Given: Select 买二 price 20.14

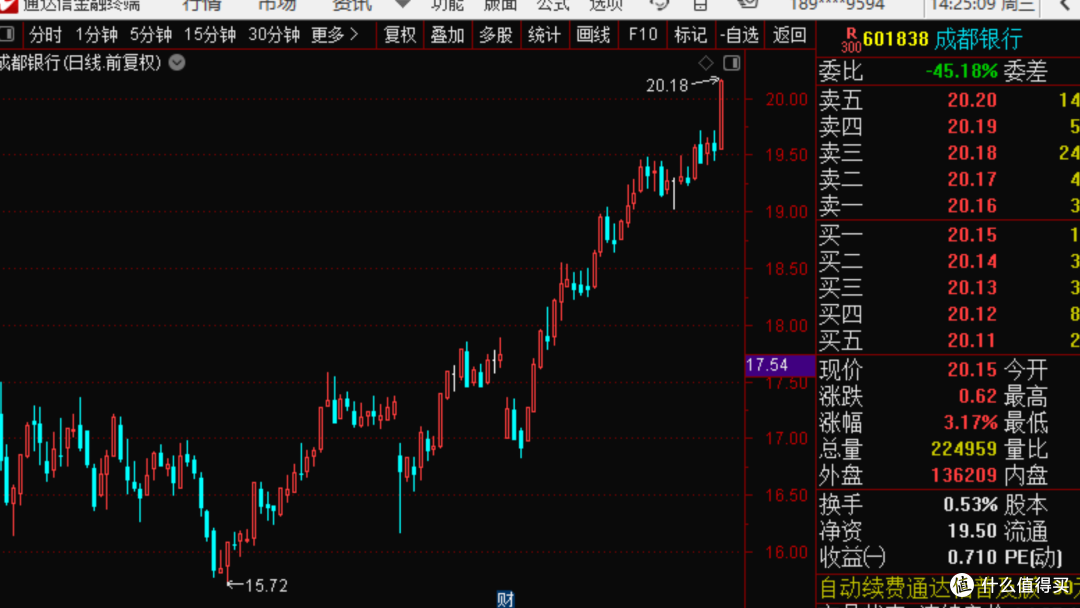Looking at the screenshot, I should (x=972, y=262).
